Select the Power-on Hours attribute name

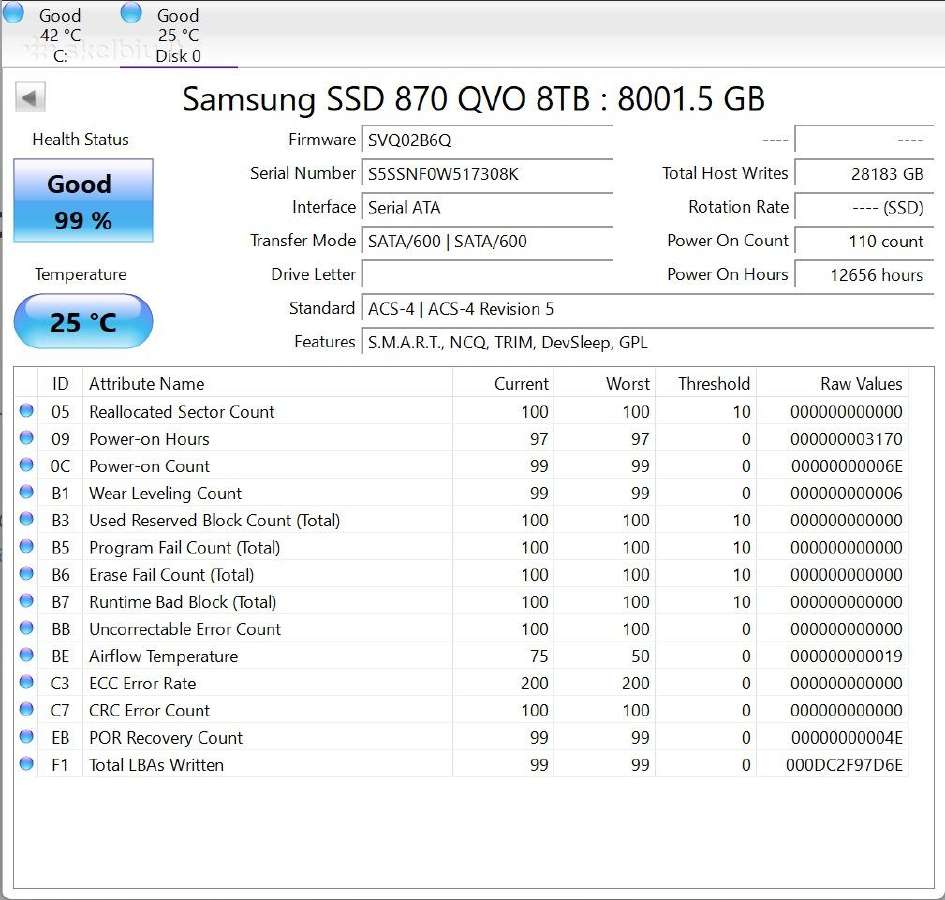[149, 439]
